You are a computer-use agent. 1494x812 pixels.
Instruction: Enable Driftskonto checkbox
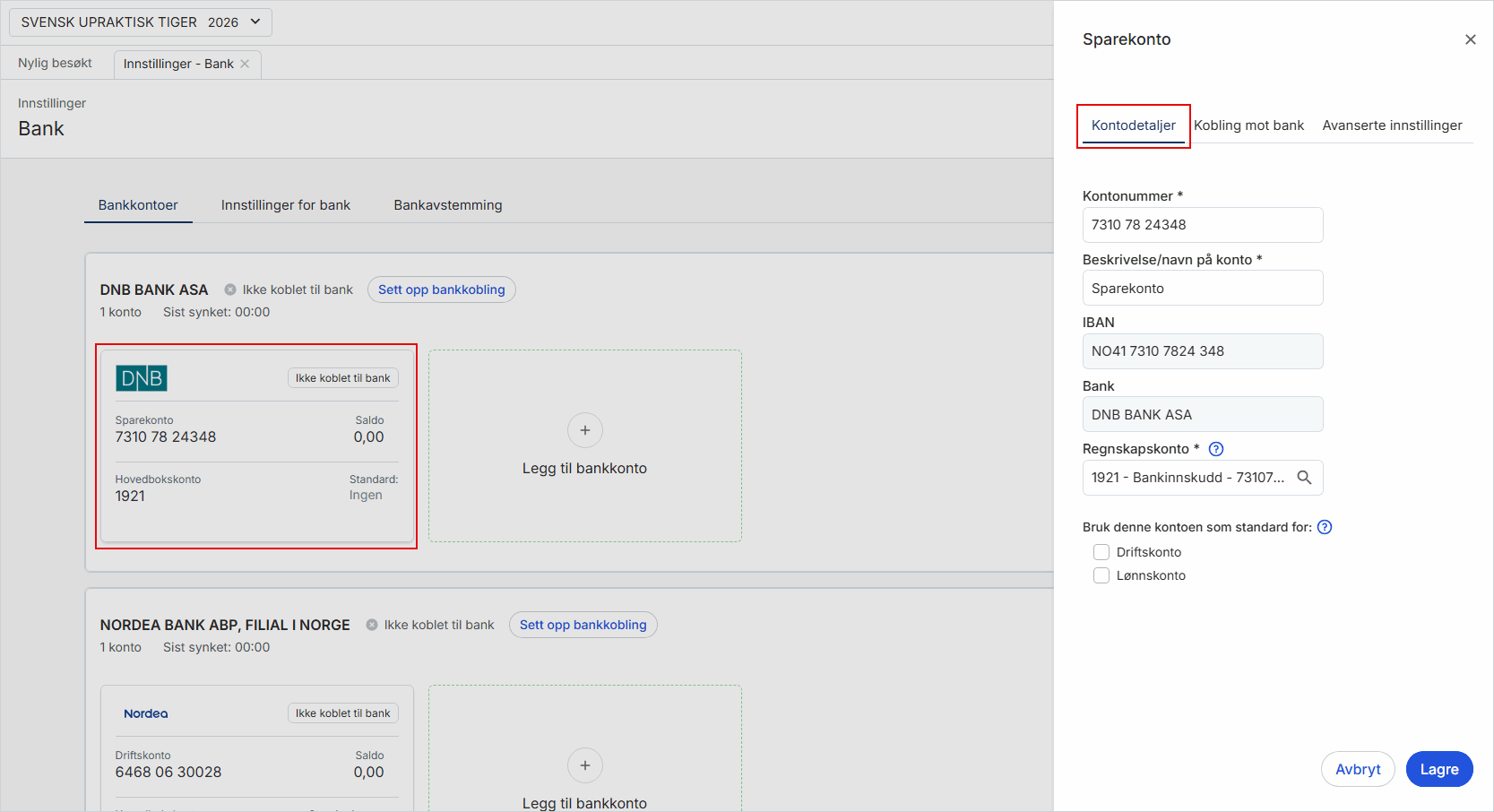(x=1101, y=552)
